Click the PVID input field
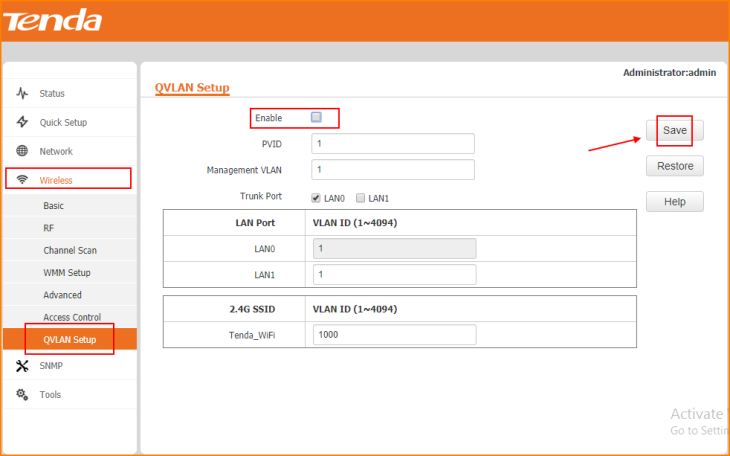 [x=392, y=144]
